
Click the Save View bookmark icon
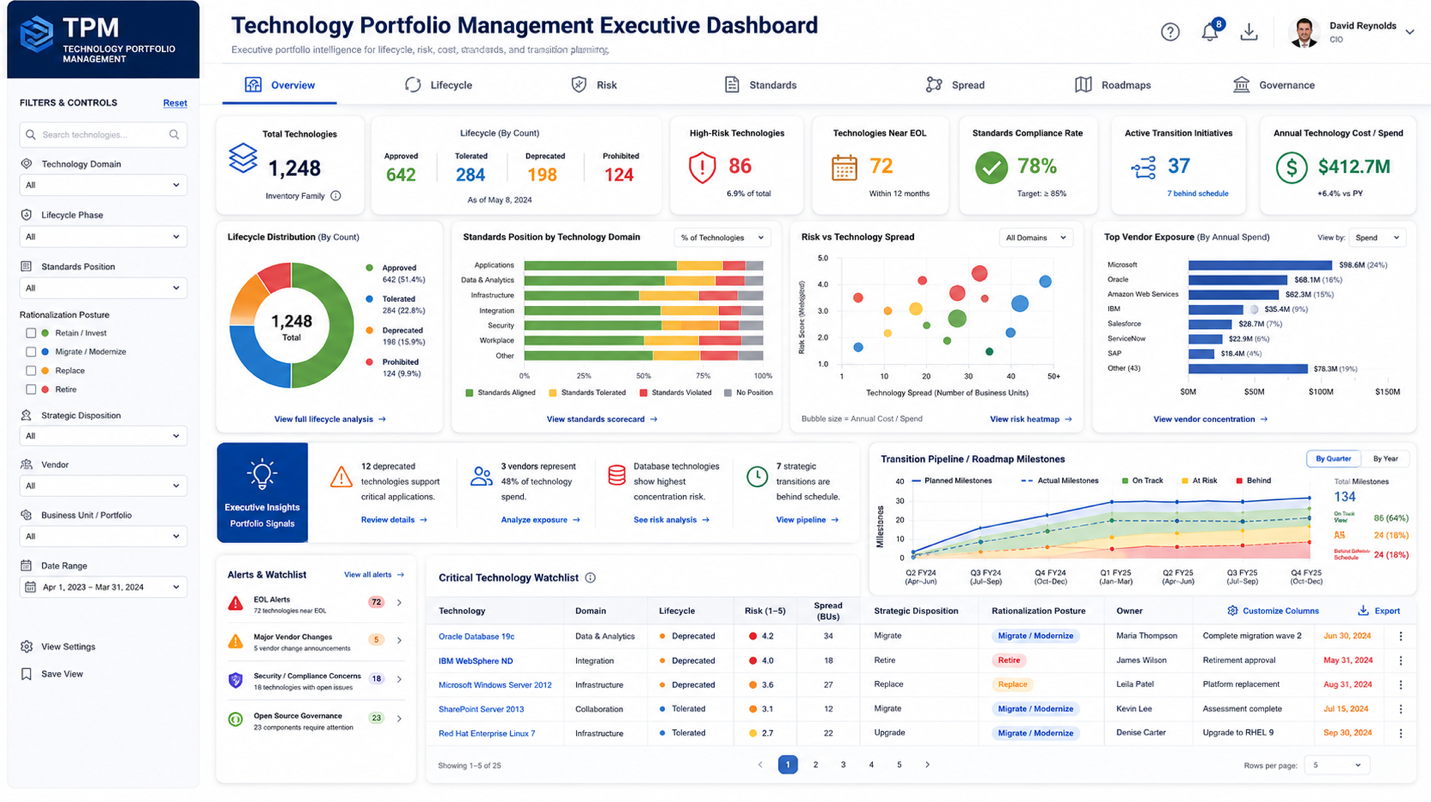pyautogui.click(x=27, y=674)
